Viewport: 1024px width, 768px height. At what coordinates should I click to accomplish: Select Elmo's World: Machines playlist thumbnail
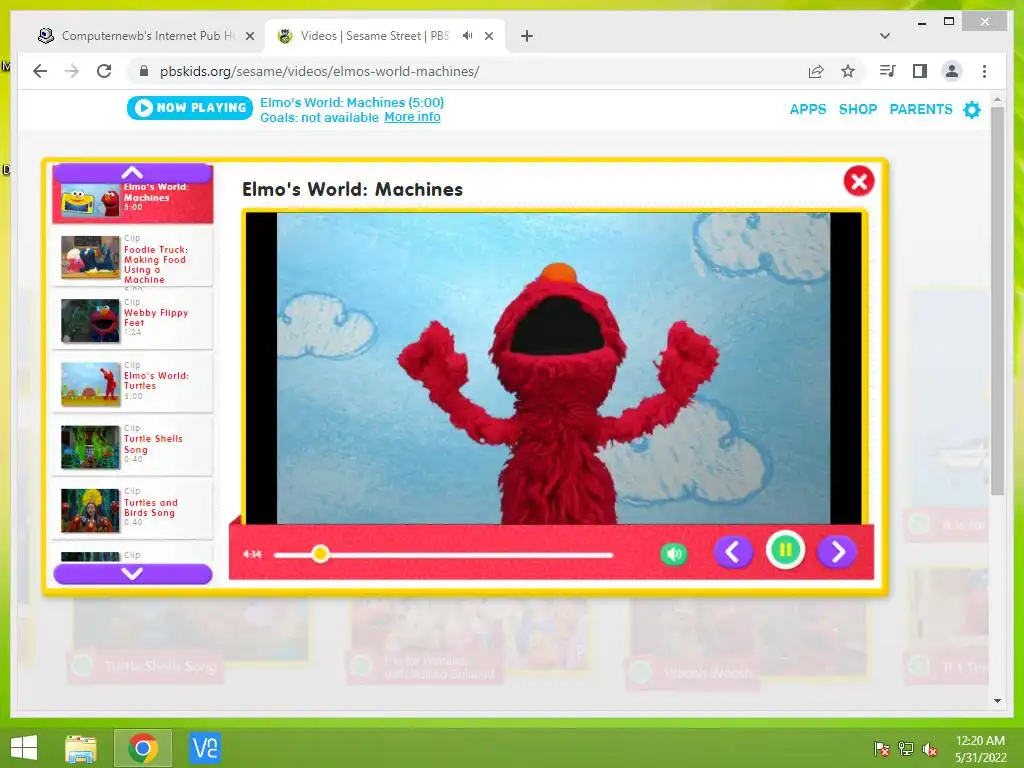coord(90,200)
